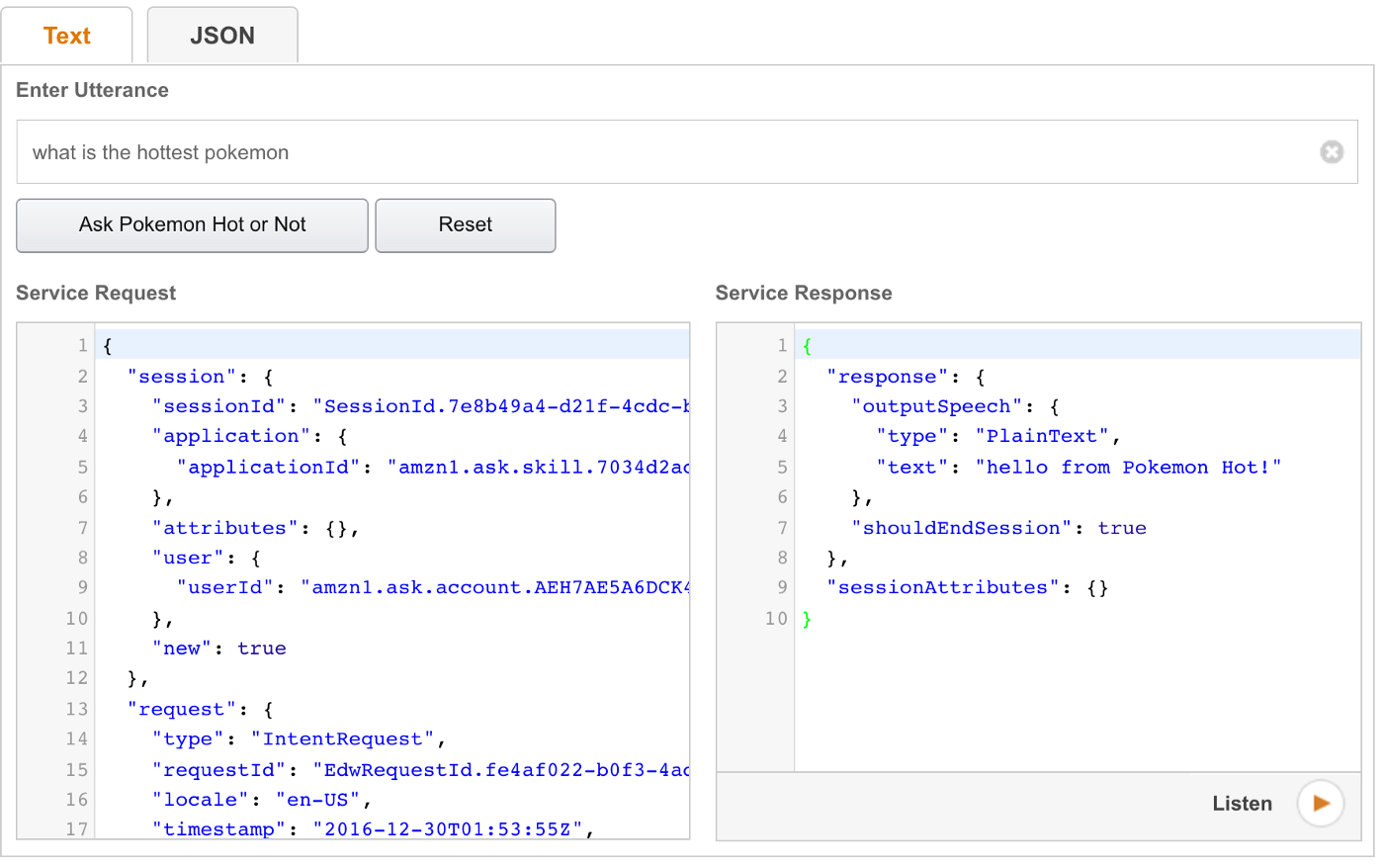This screenshot has height=868, width=1384.
Task: Click the Enter Utterance input field
Action: pos(687,152)
